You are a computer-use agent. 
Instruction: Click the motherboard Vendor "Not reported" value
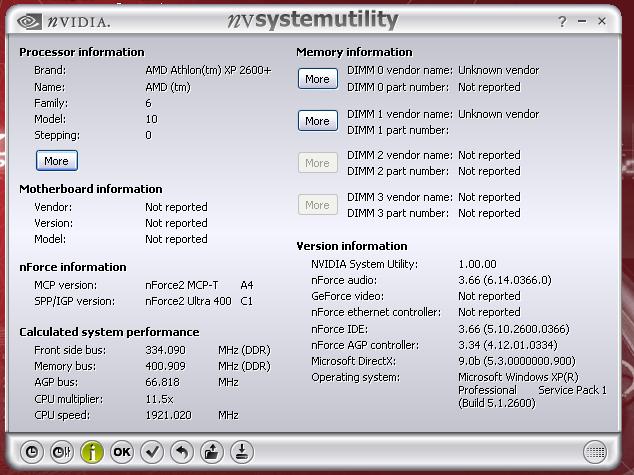pyautogui.click(x=176, y=207)
